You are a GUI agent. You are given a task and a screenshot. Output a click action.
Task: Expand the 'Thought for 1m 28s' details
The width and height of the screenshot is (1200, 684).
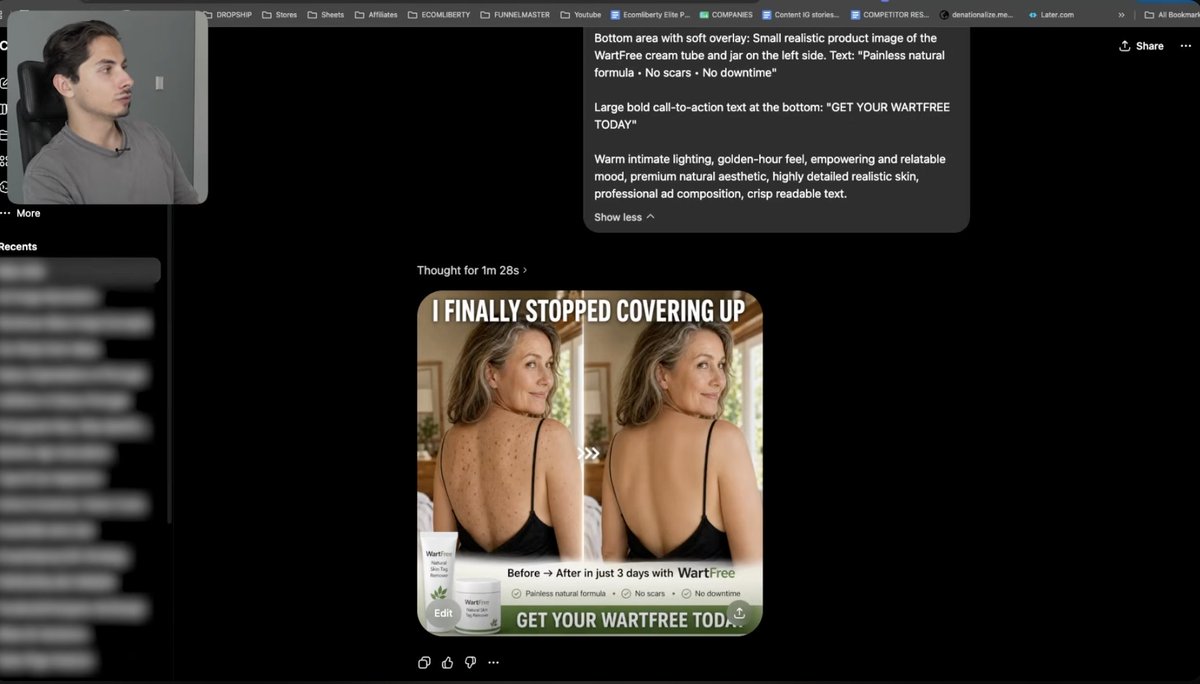472,270
